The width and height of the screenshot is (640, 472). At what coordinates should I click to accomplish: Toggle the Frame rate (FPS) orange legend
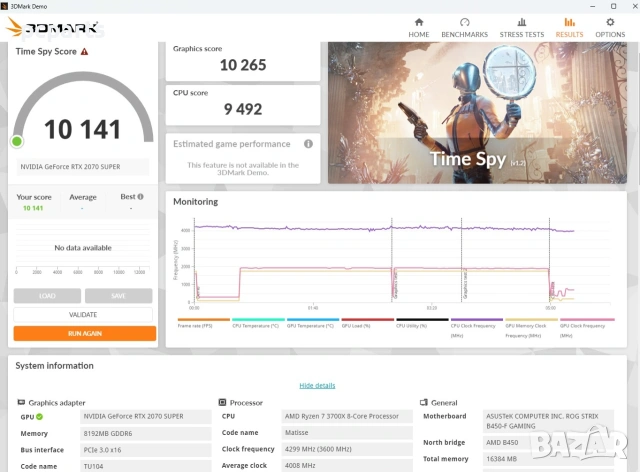click(x=204, y=323)
